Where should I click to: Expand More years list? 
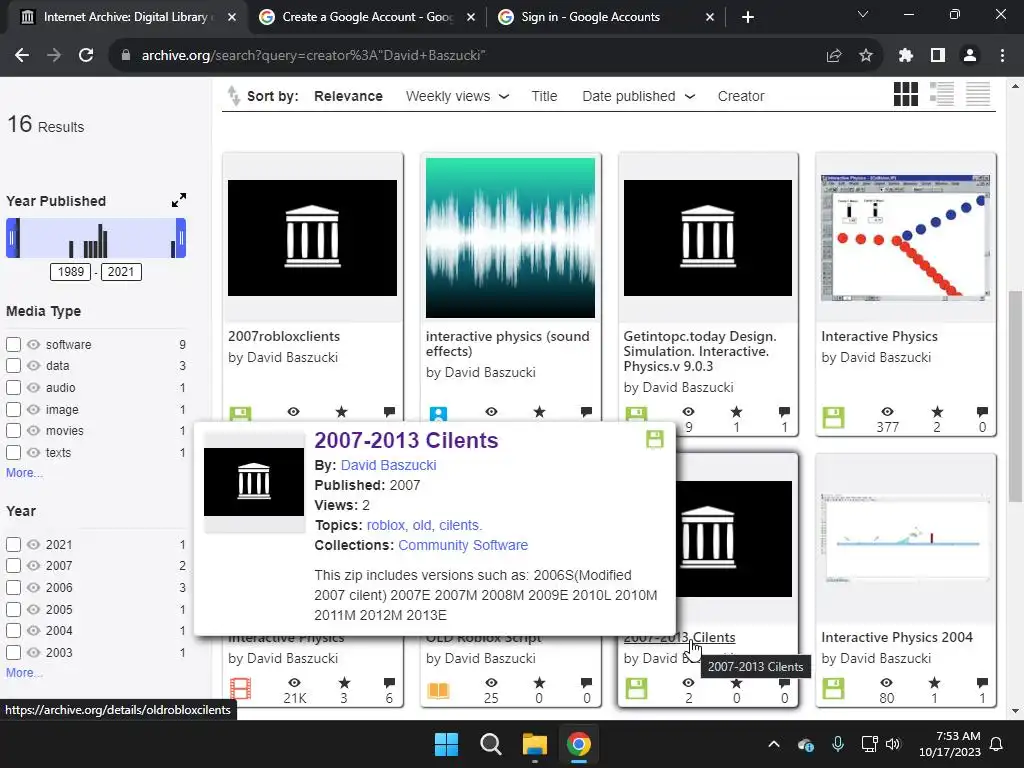24,673
